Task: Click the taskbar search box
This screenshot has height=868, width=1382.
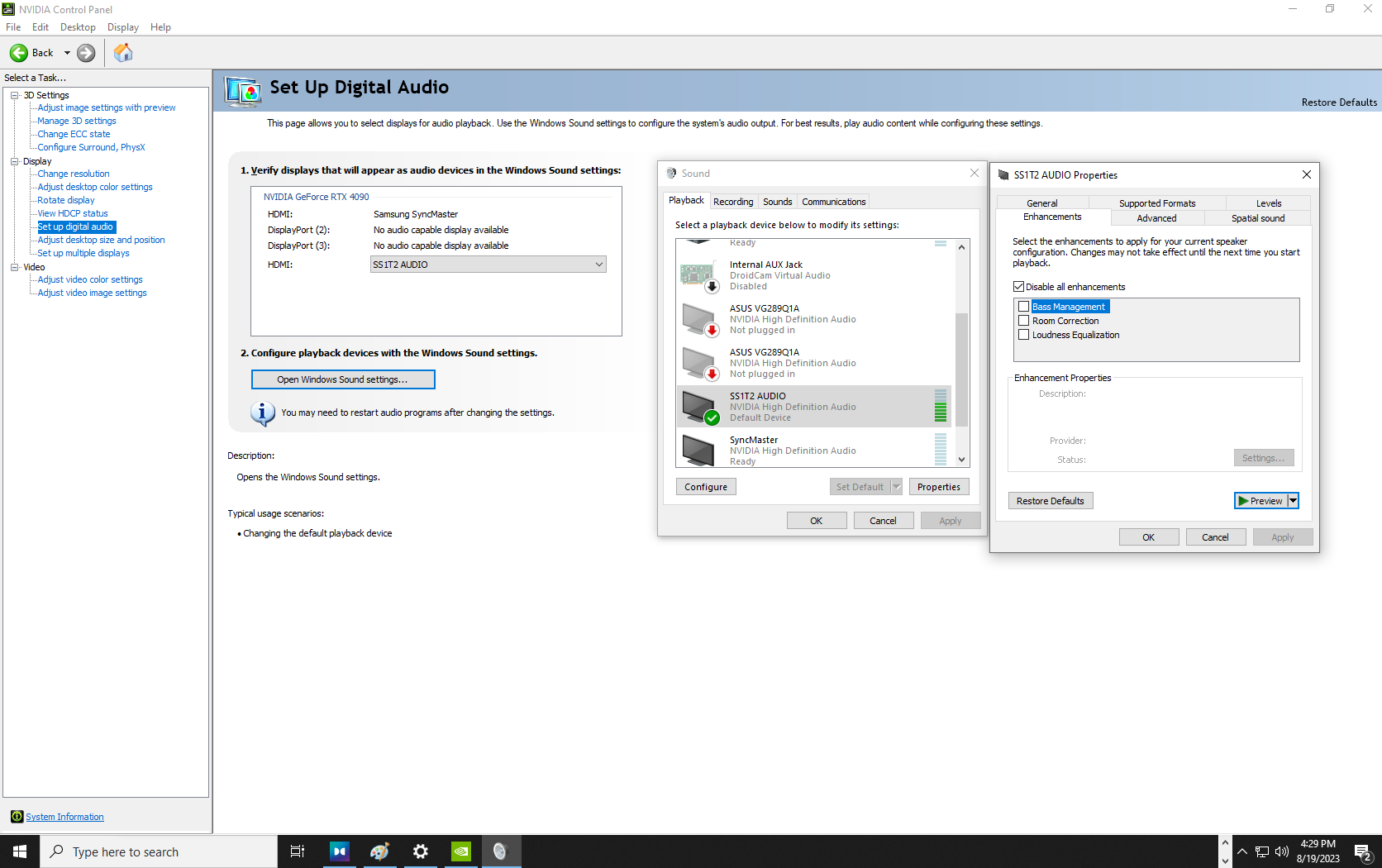Action: 159,851
